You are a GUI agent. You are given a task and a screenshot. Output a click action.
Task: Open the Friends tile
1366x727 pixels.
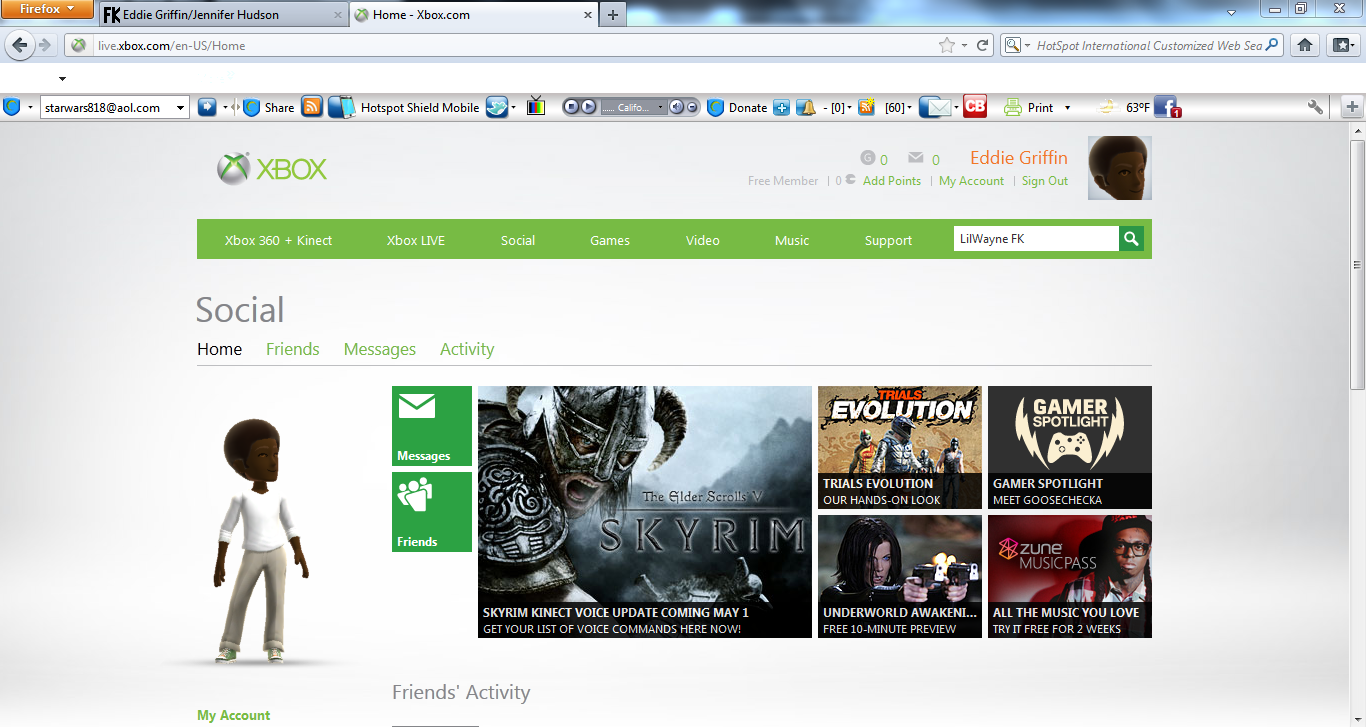pos(432,512)
